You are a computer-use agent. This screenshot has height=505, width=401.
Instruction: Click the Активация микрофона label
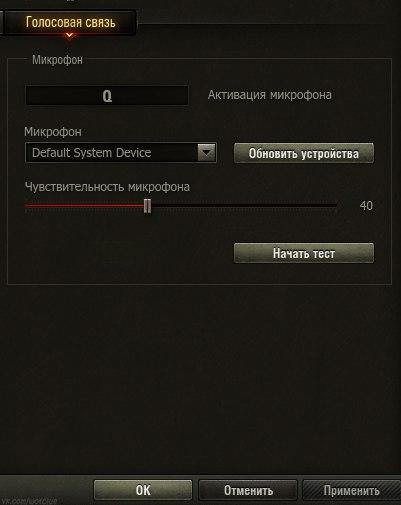(269, 95)
